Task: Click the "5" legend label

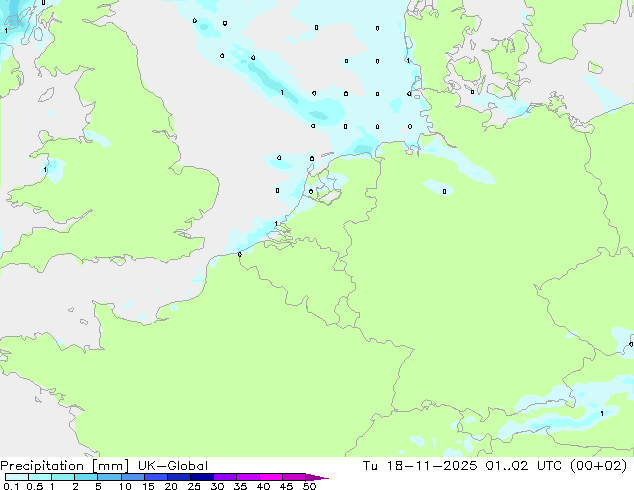Action: click(x=98, y=486)
